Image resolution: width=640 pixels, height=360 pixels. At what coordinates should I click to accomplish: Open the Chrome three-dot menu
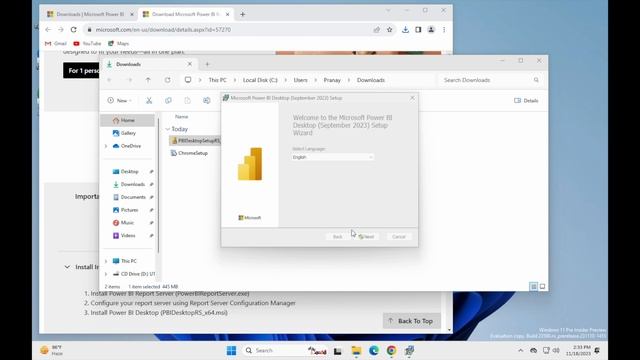point(444,30)
